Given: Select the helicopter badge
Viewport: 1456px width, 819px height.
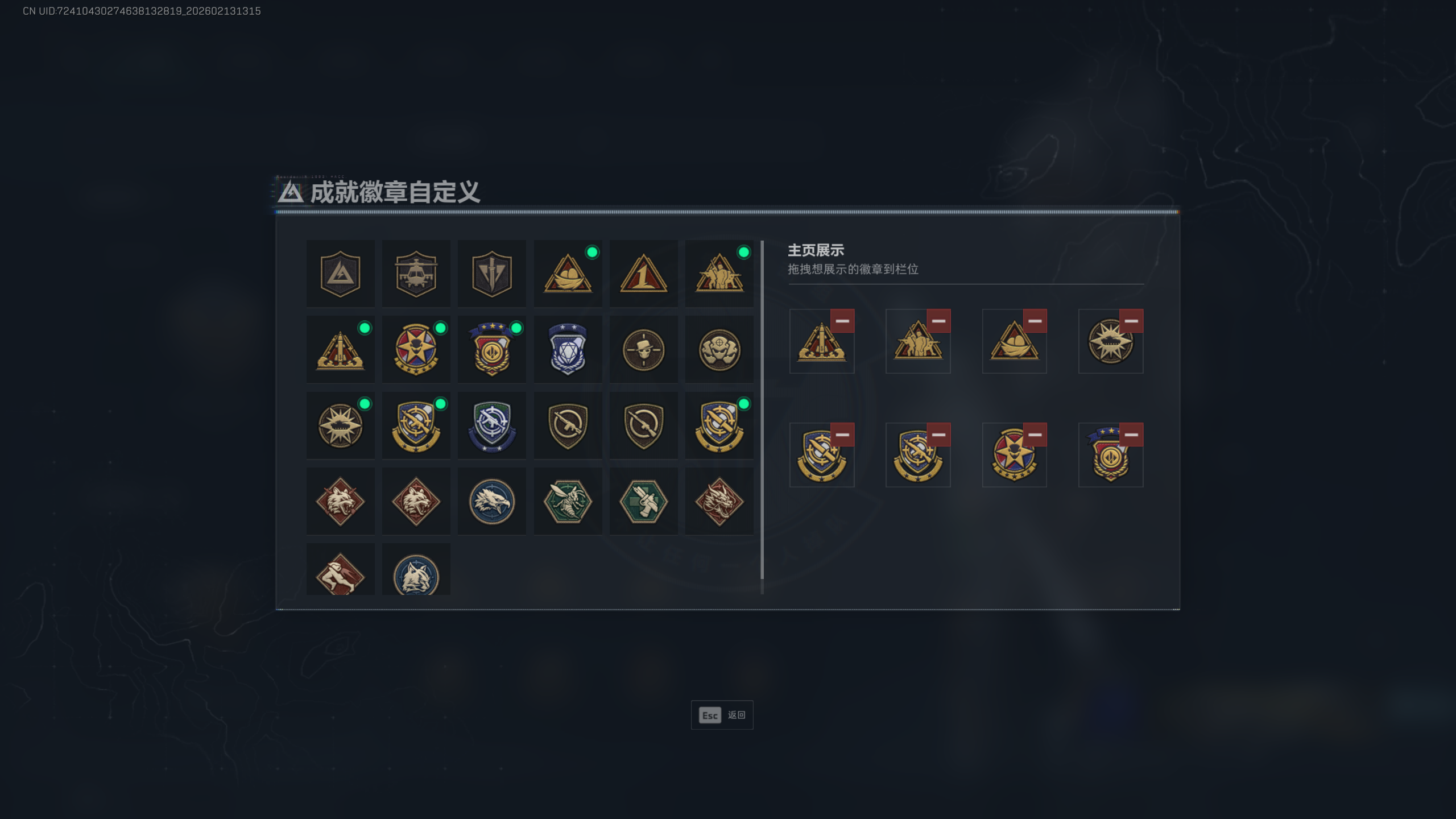Looking at the screenshot, I should tap(416, 274).
